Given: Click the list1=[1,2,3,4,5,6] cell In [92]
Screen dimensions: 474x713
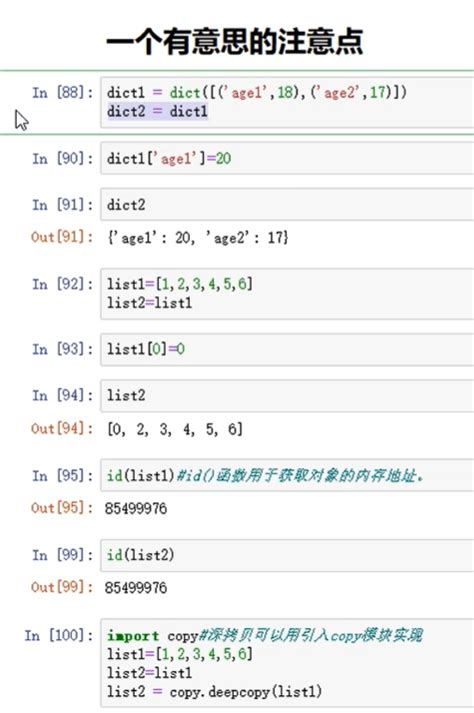Looking at the screenshot, I should 287,294.
